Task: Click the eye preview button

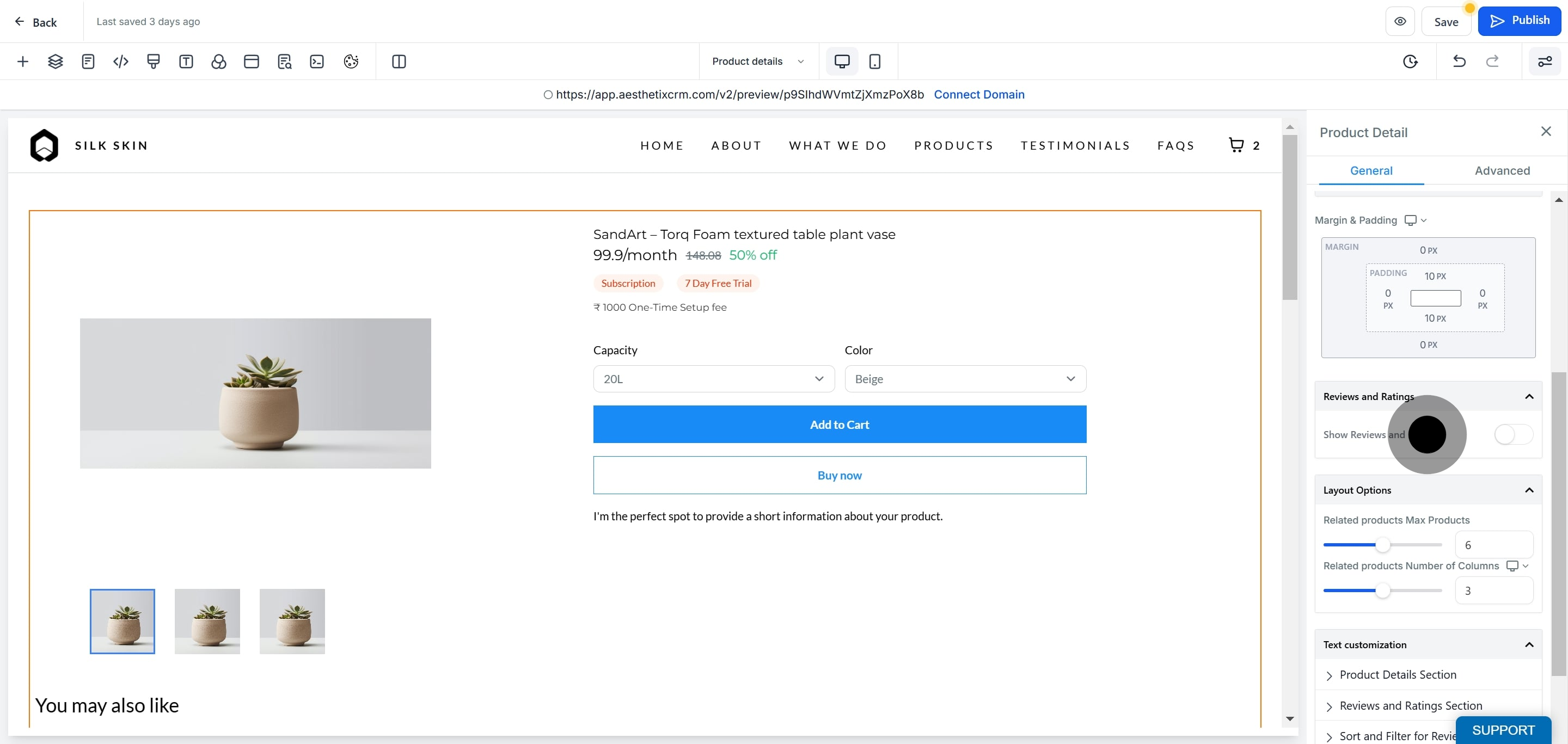Action: [x=1400, y=22]
